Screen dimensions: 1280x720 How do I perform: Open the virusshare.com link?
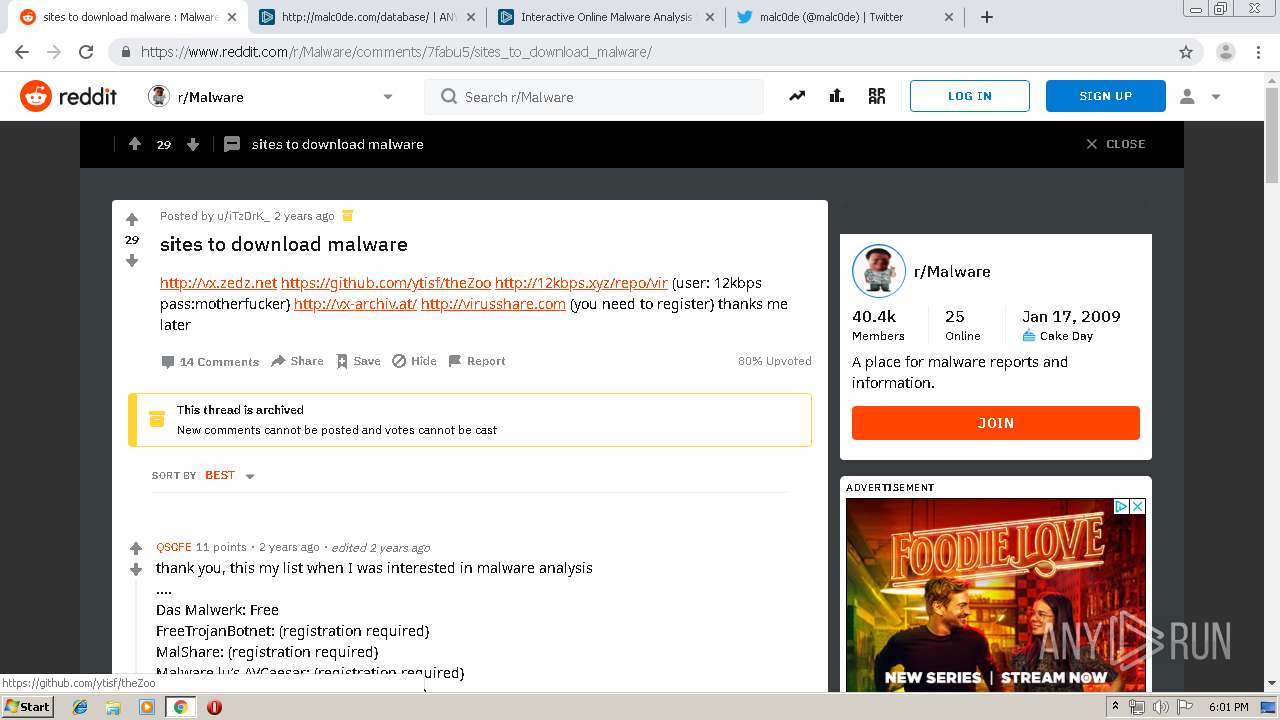coord(493,304)
